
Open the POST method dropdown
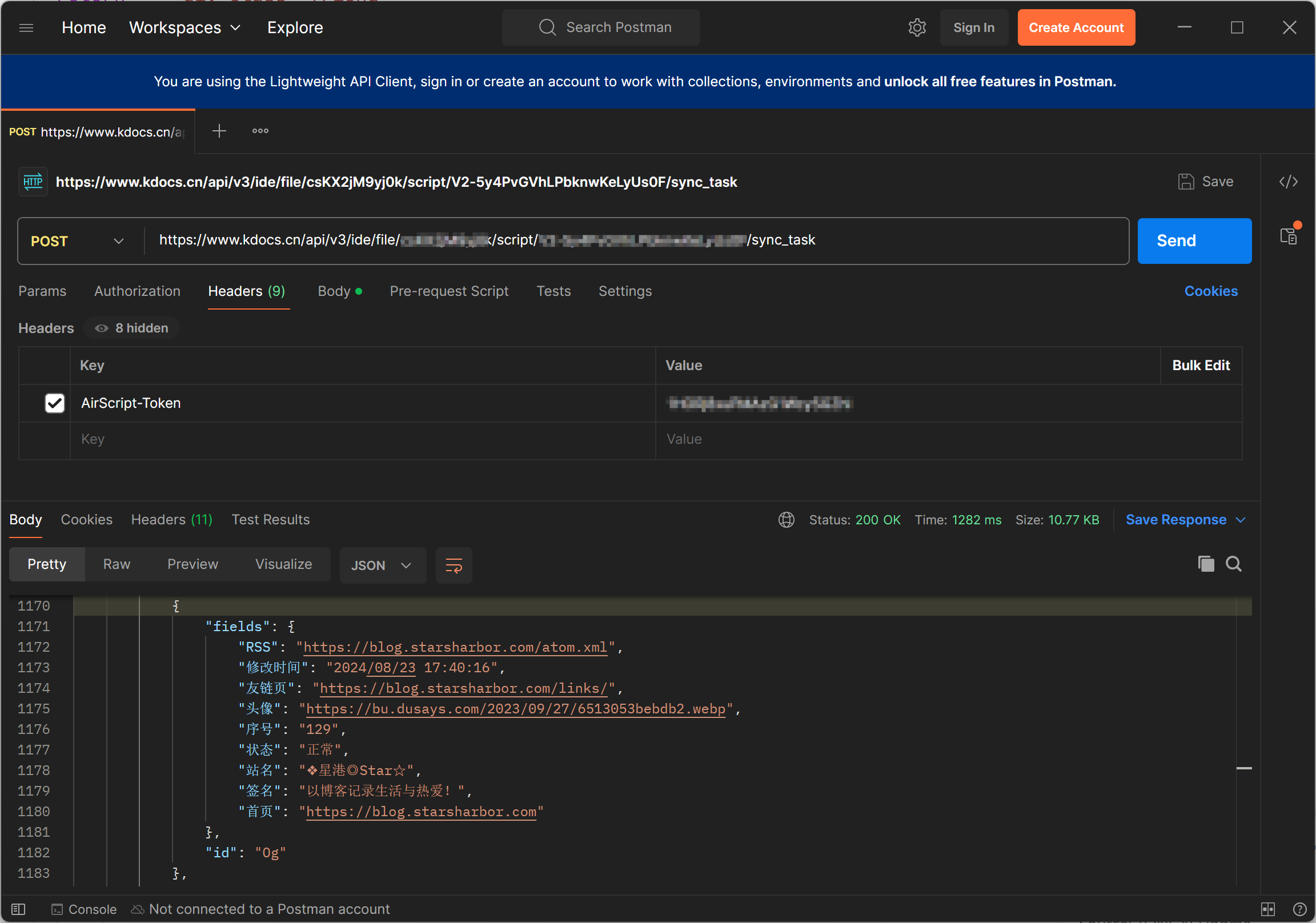click(x=77, y=241)
